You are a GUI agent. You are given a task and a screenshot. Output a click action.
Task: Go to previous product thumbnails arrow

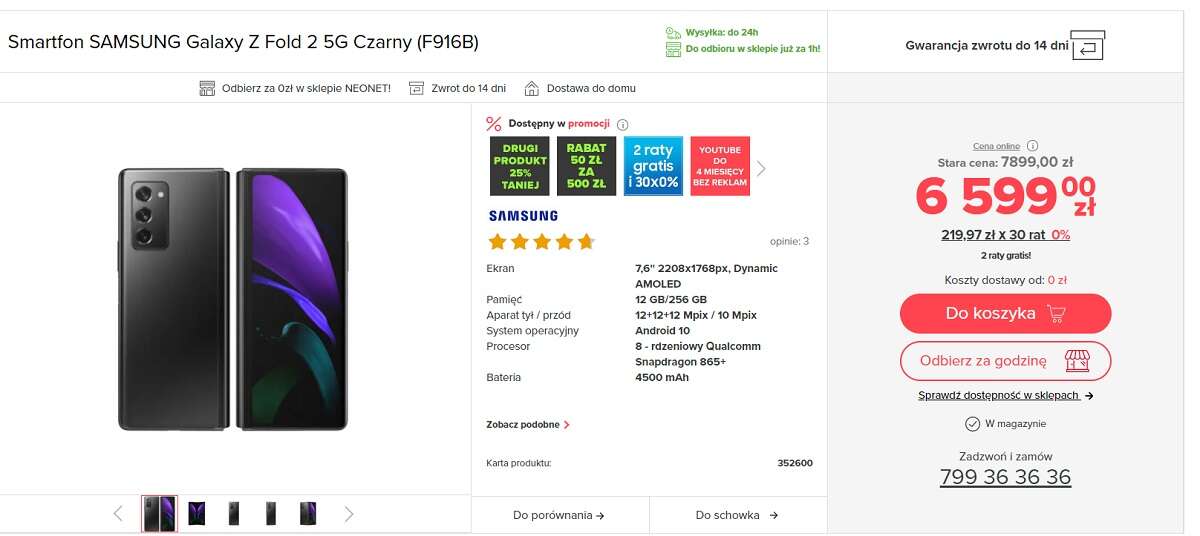118,514
